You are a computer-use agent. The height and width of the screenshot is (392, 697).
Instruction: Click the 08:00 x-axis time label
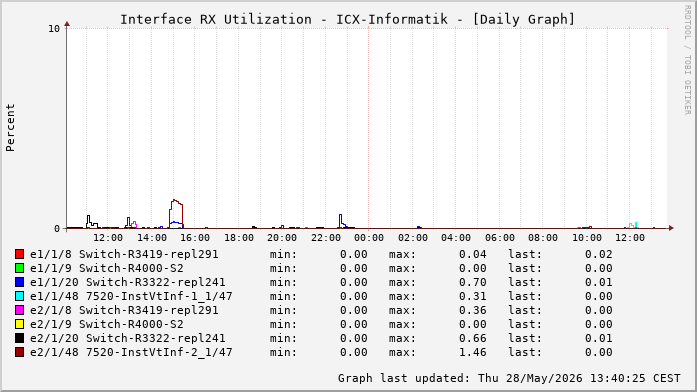[543, 238]
